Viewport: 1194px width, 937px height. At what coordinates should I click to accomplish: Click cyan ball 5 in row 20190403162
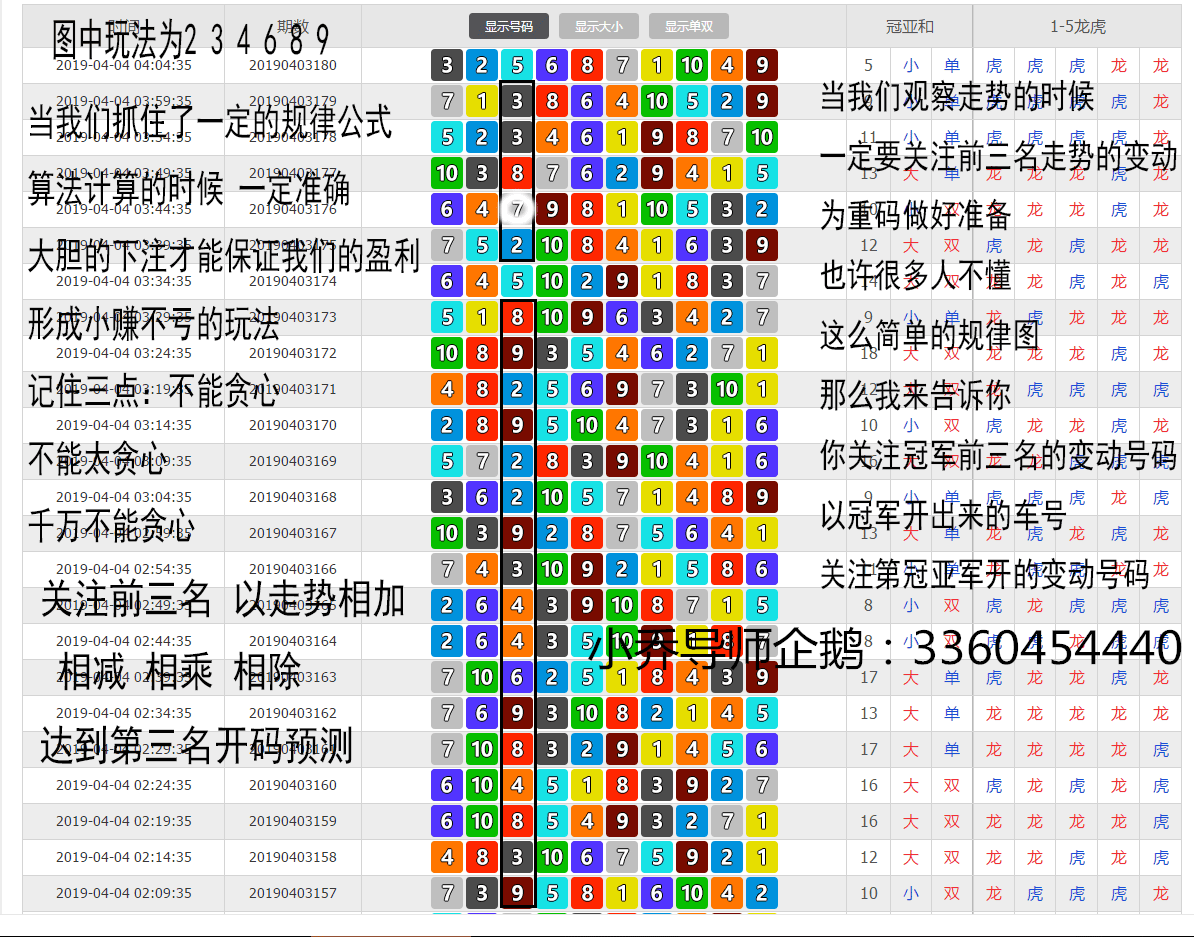coord(761,713)
